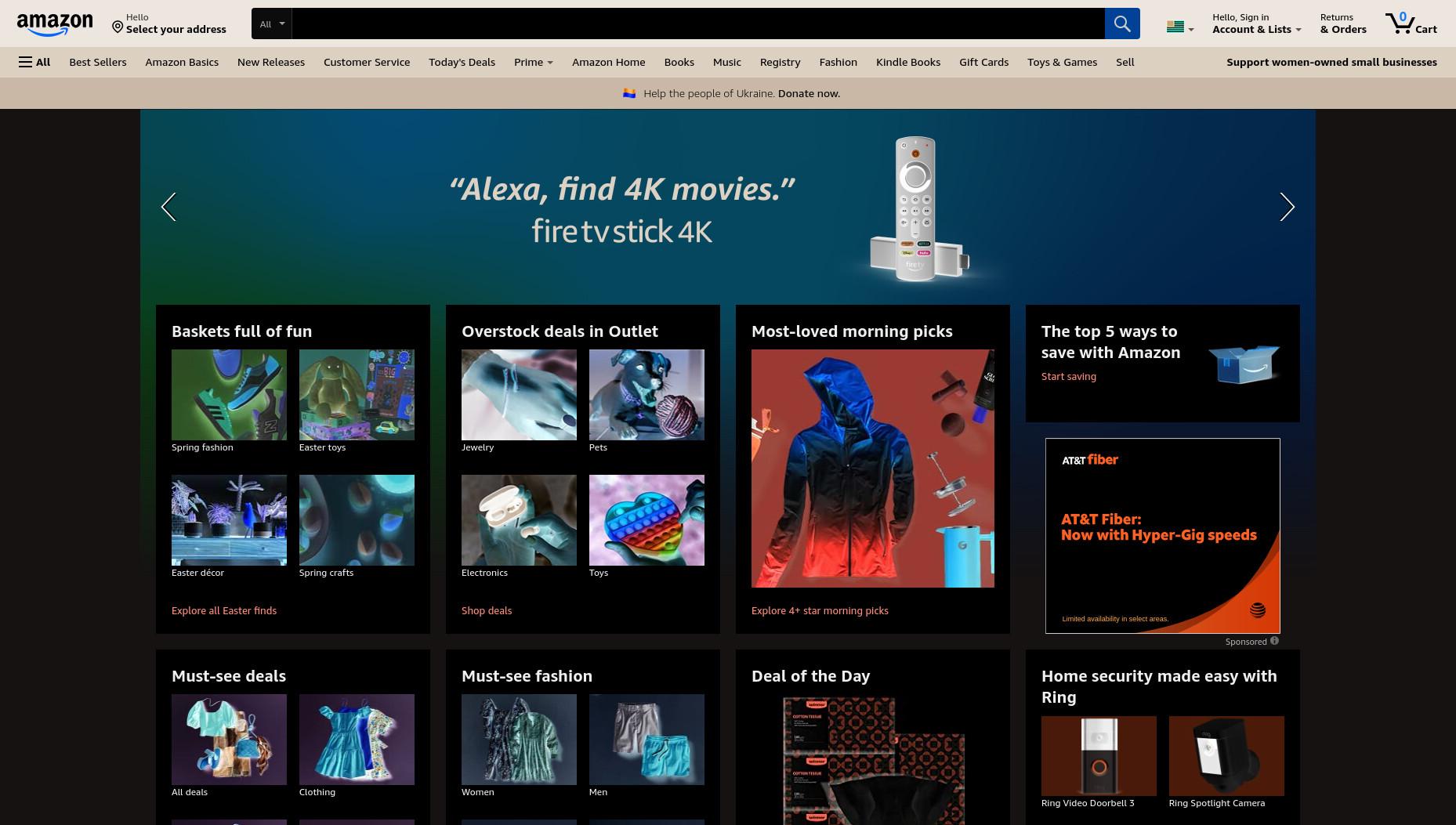This screenshot has height=825, width=1456.
Task: Open Ring Video Doorbell 3 thumbnail
Action: (x=1099, y=756)
